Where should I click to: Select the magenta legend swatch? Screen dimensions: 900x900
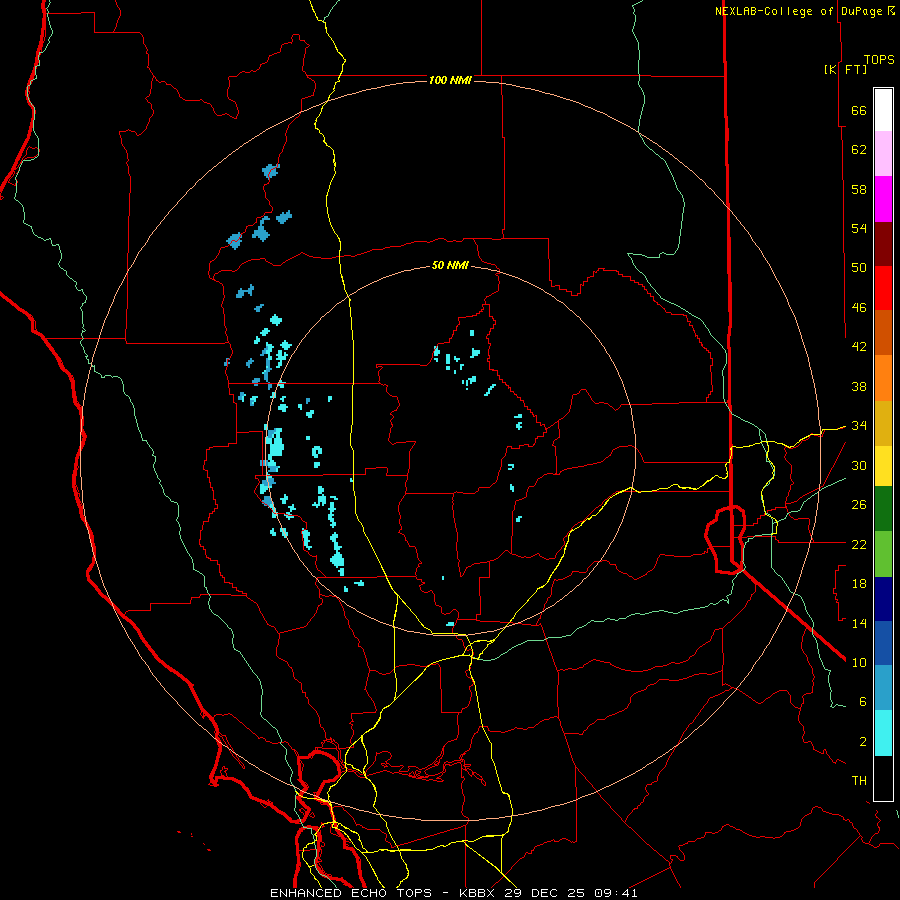pos(883,199)
